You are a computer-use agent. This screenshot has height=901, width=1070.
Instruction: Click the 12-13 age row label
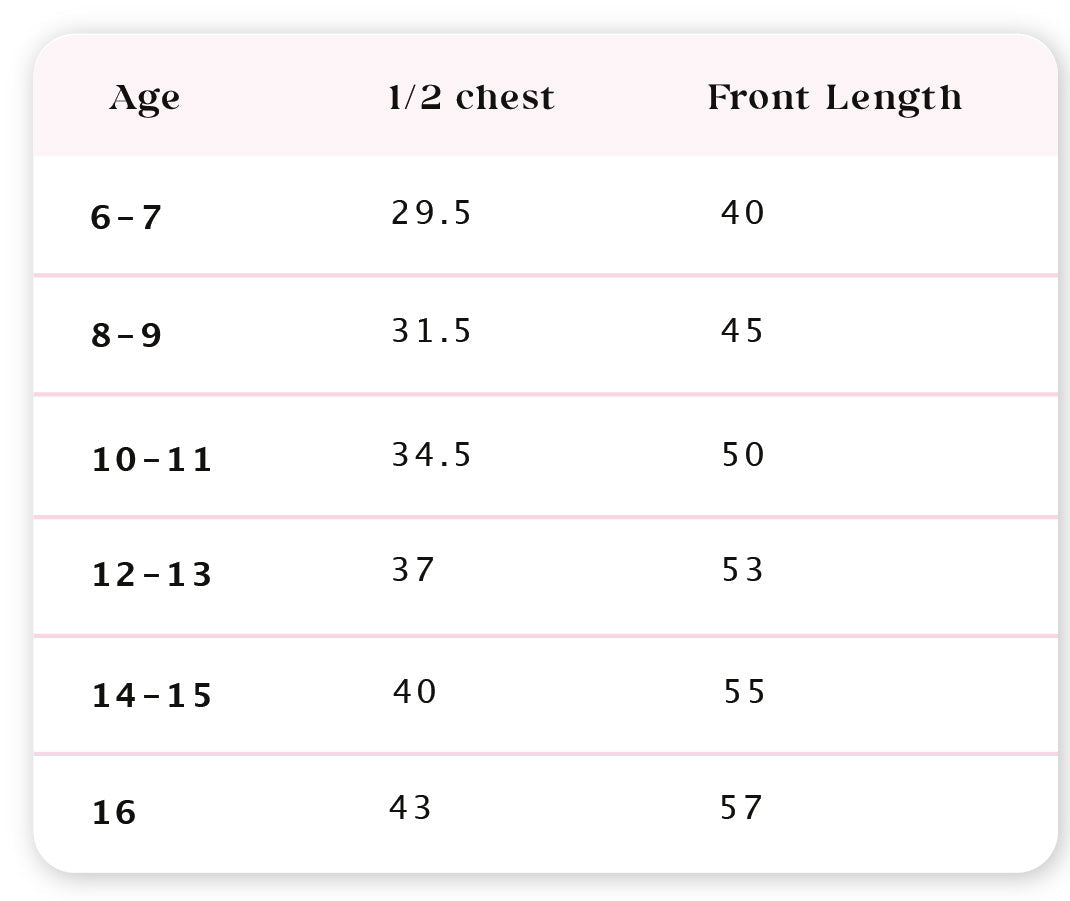152,575
